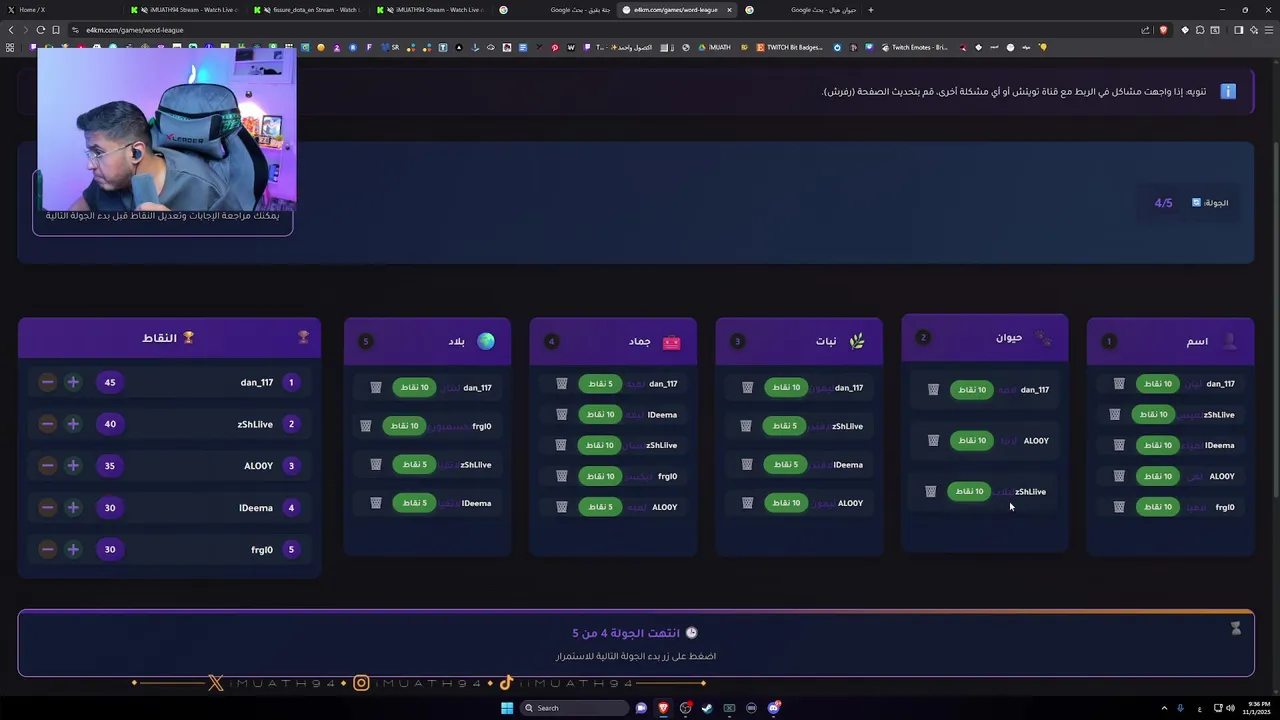Open the Windows Start menu
The image size is (1280, 720).
[507, 708]
